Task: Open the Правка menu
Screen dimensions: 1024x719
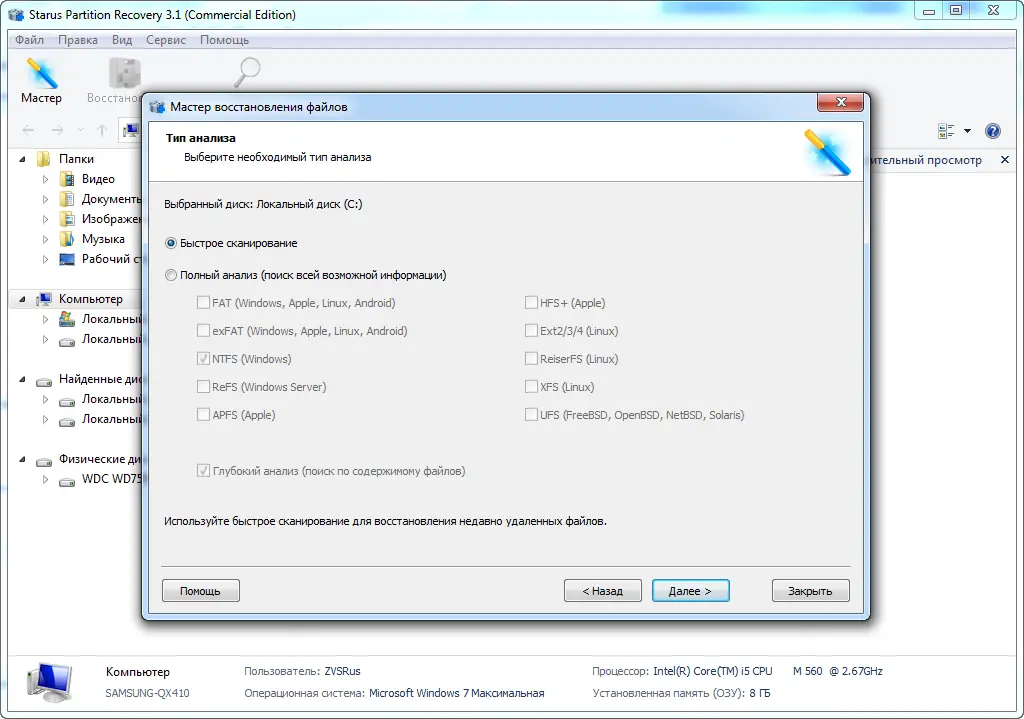Action: click(78, 40)
